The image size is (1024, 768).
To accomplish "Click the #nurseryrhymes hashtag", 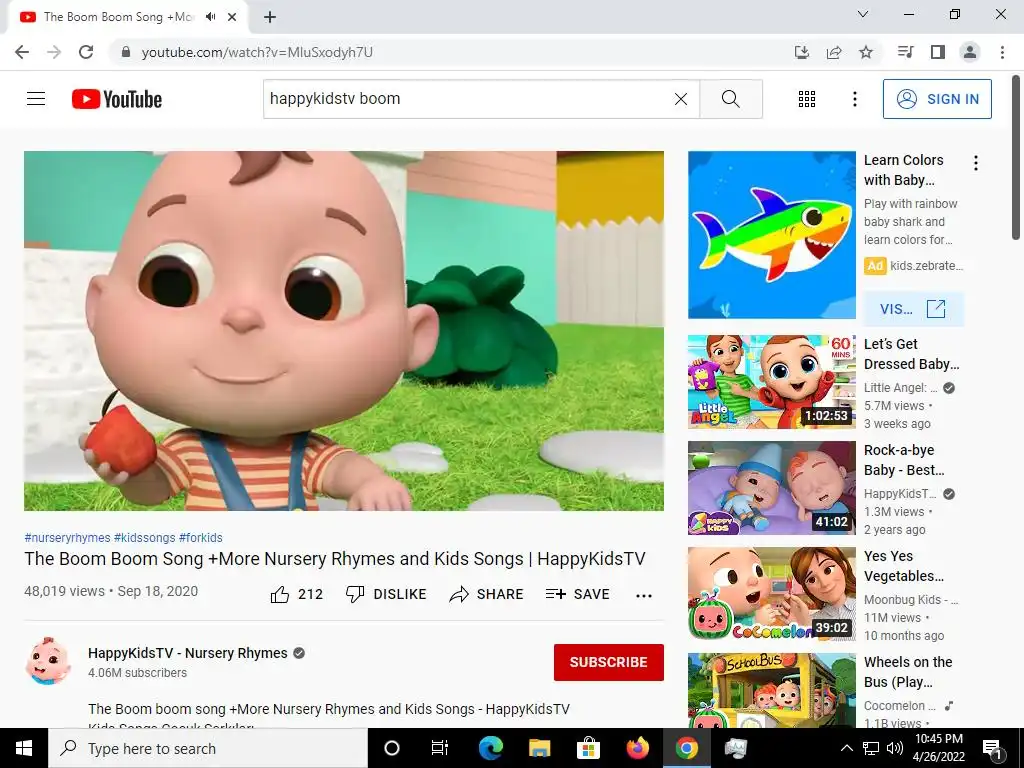I will [67, 537].
